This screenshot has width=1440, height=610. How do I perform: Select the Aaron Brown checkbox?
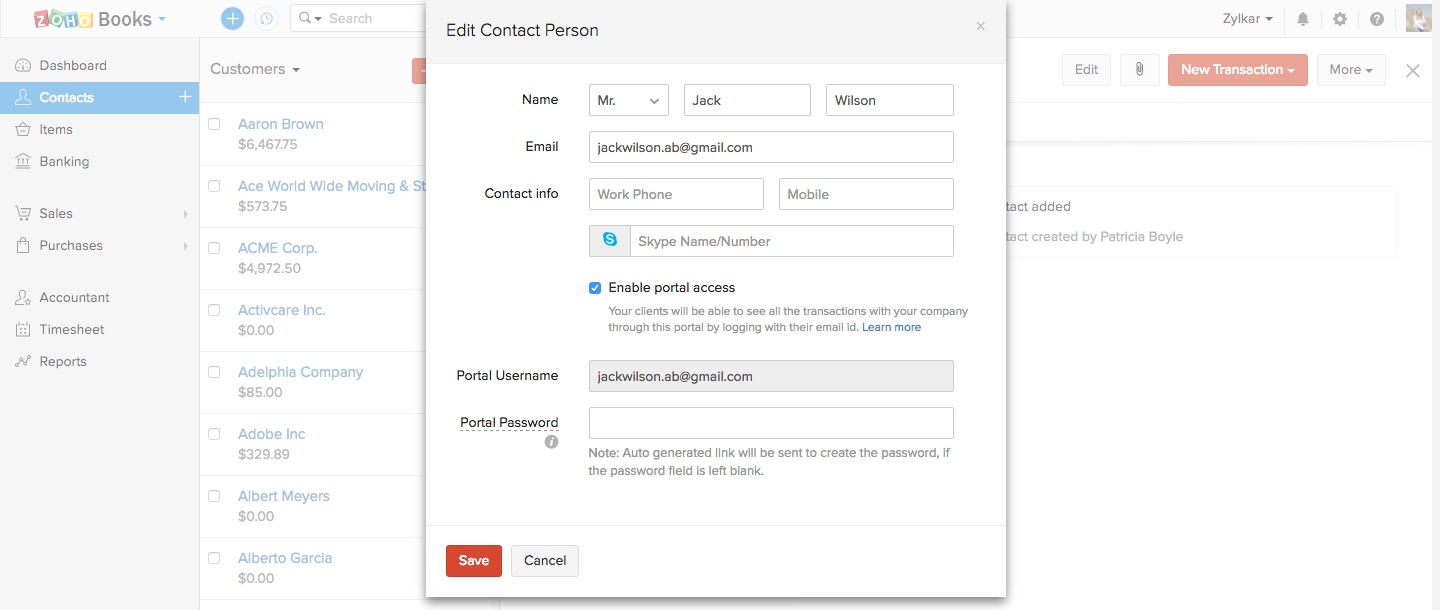coord(214,124)
